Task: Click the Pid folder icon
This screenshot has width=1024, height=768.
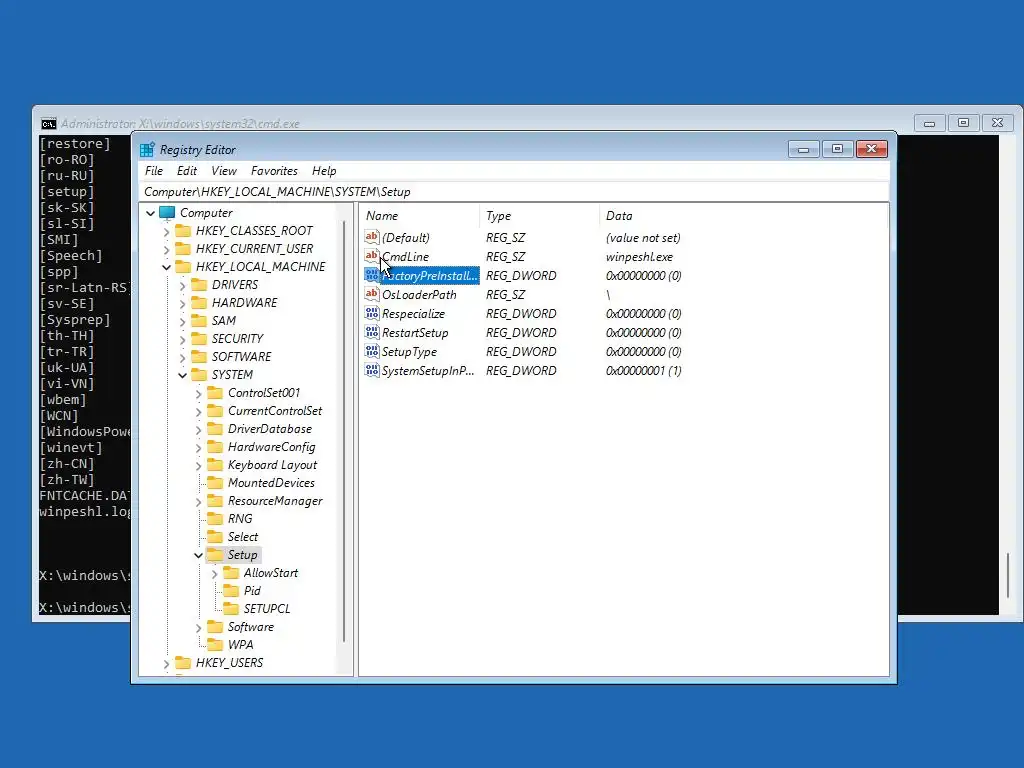Action: tap(231, 591)
